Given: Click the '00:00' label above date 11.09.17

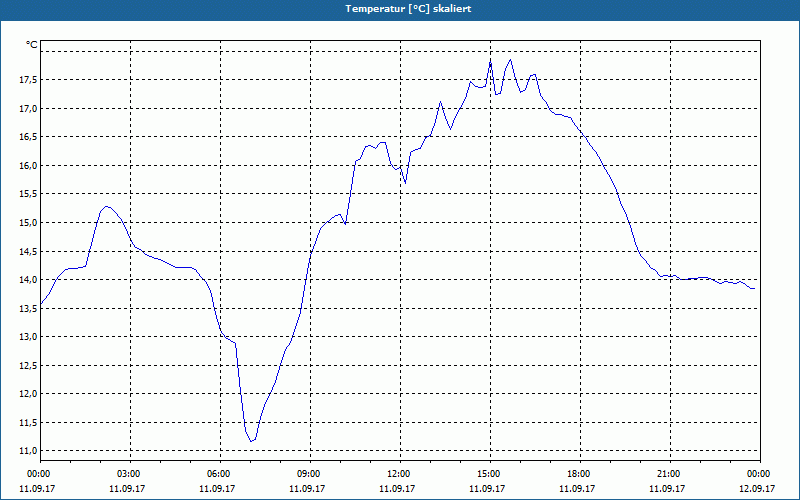Looking at the screenshot, I should pyautogui.click(x=38, y=474).
